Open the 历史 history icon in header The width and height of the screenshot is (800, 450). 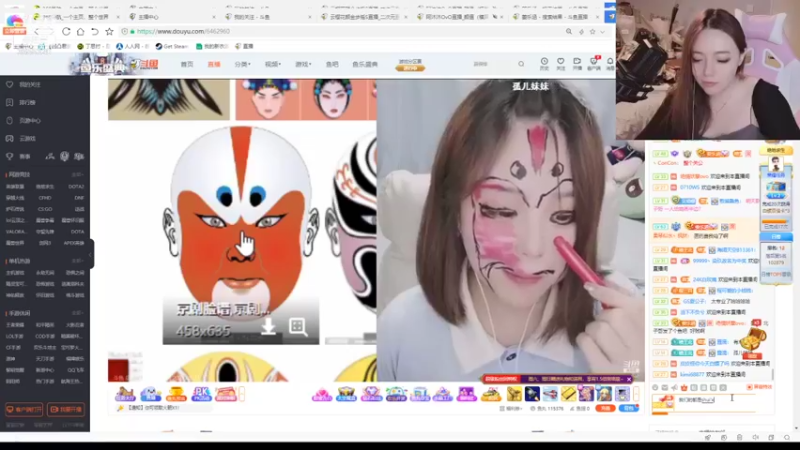click(x=544, y=63)
